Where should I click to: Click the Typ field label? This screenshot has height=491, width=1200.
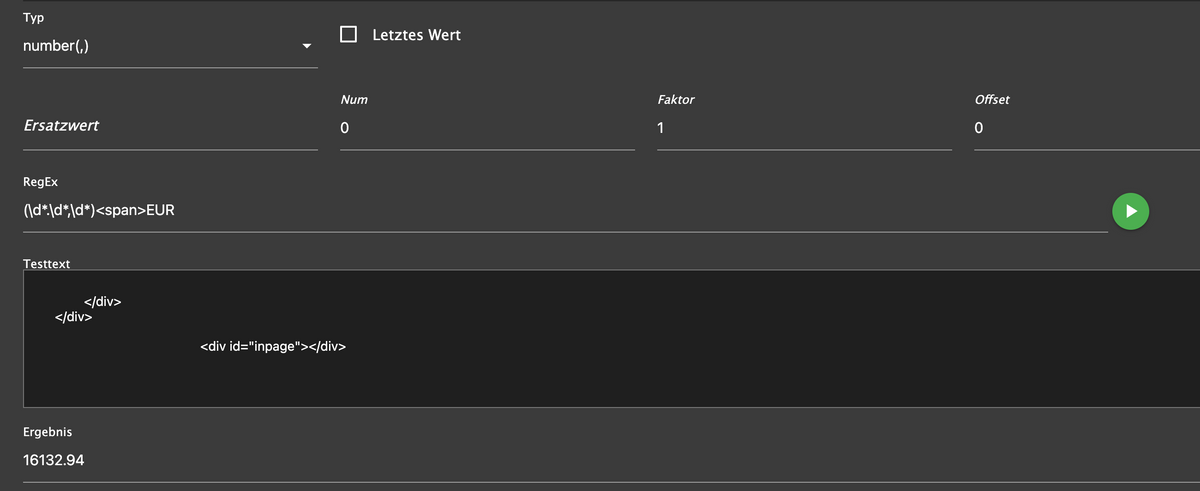(x=33, y=18)
